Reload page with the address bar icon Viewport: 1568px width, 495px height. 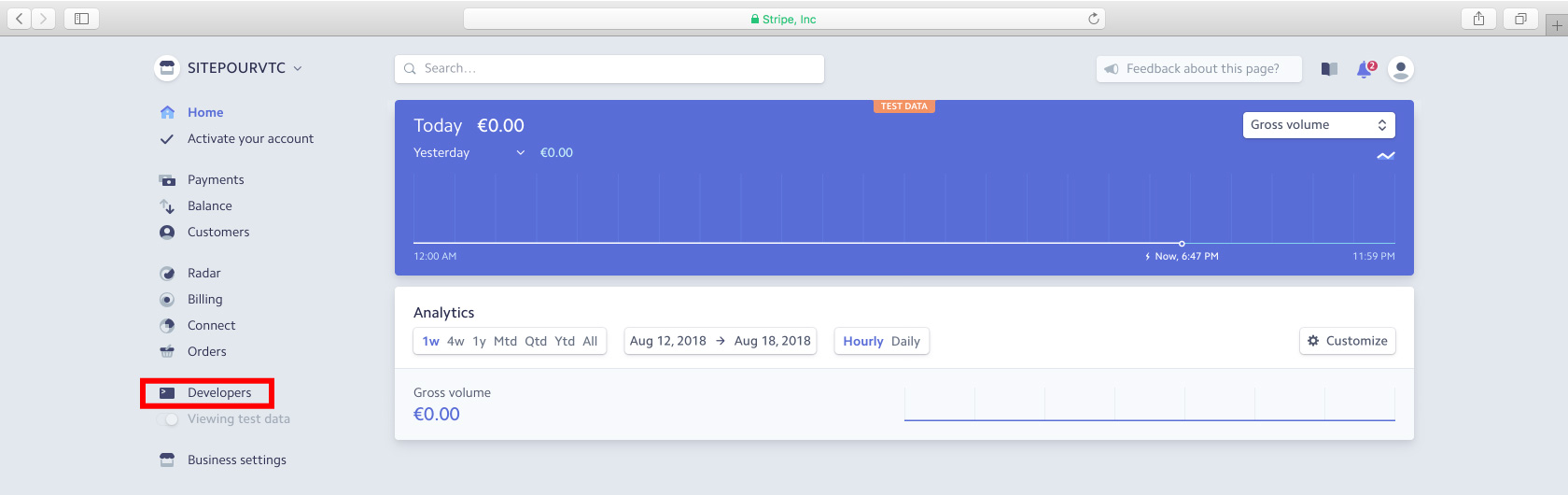(1093, 19)
